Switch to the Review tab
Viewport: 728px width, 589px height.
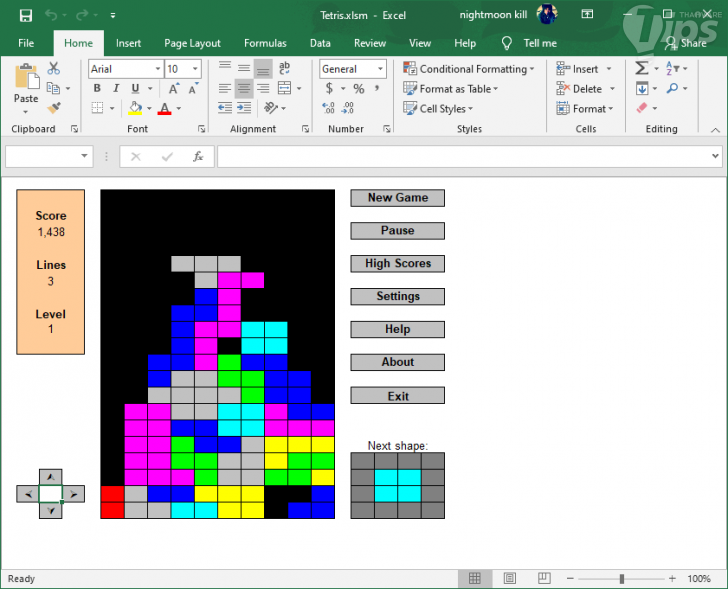370,43
